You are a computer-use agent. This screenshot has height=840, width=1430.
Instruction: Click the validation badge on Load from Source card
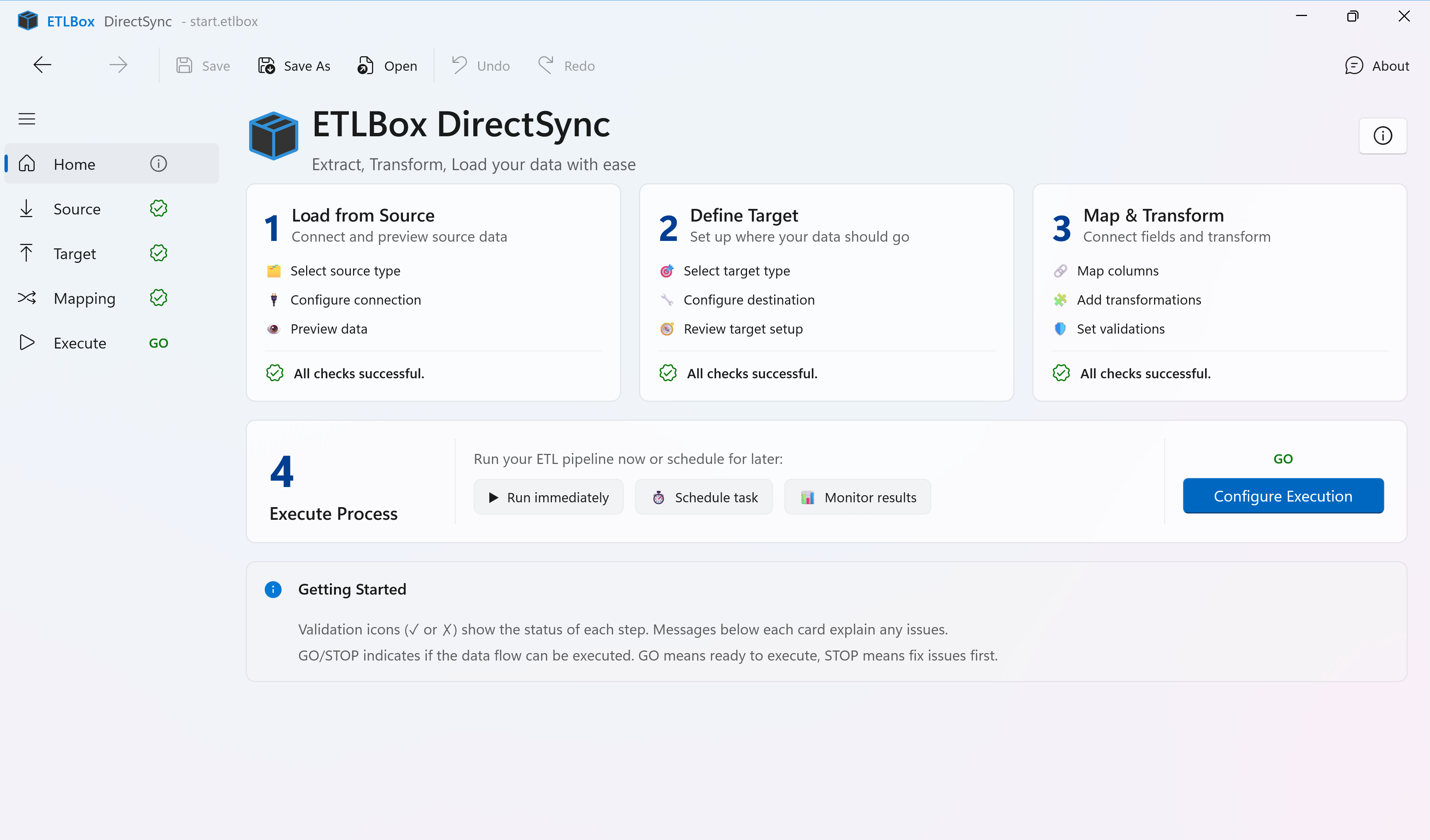[x=274, y=373]
